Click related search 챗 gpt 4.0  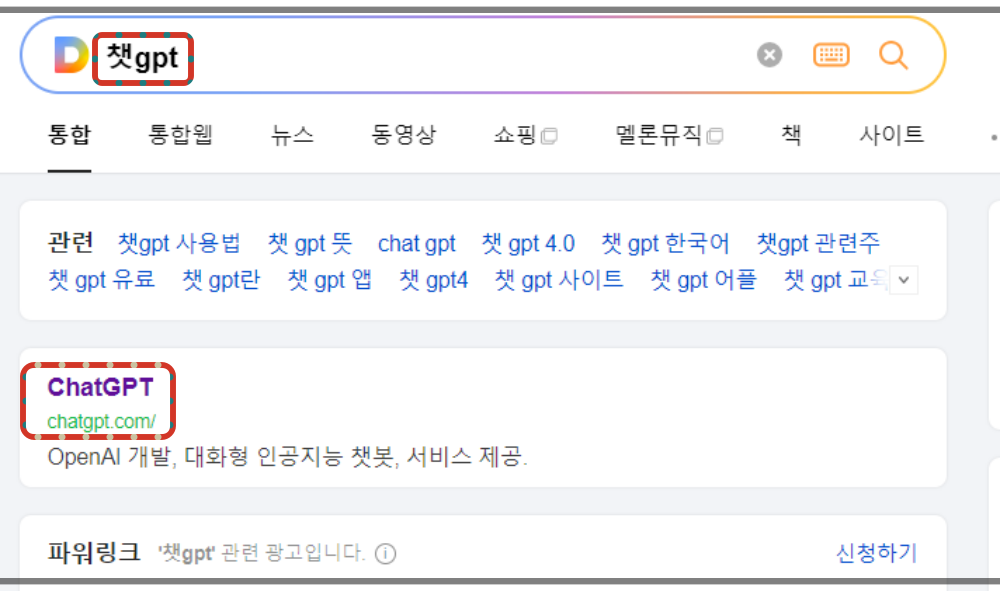[x=527, y=242]
